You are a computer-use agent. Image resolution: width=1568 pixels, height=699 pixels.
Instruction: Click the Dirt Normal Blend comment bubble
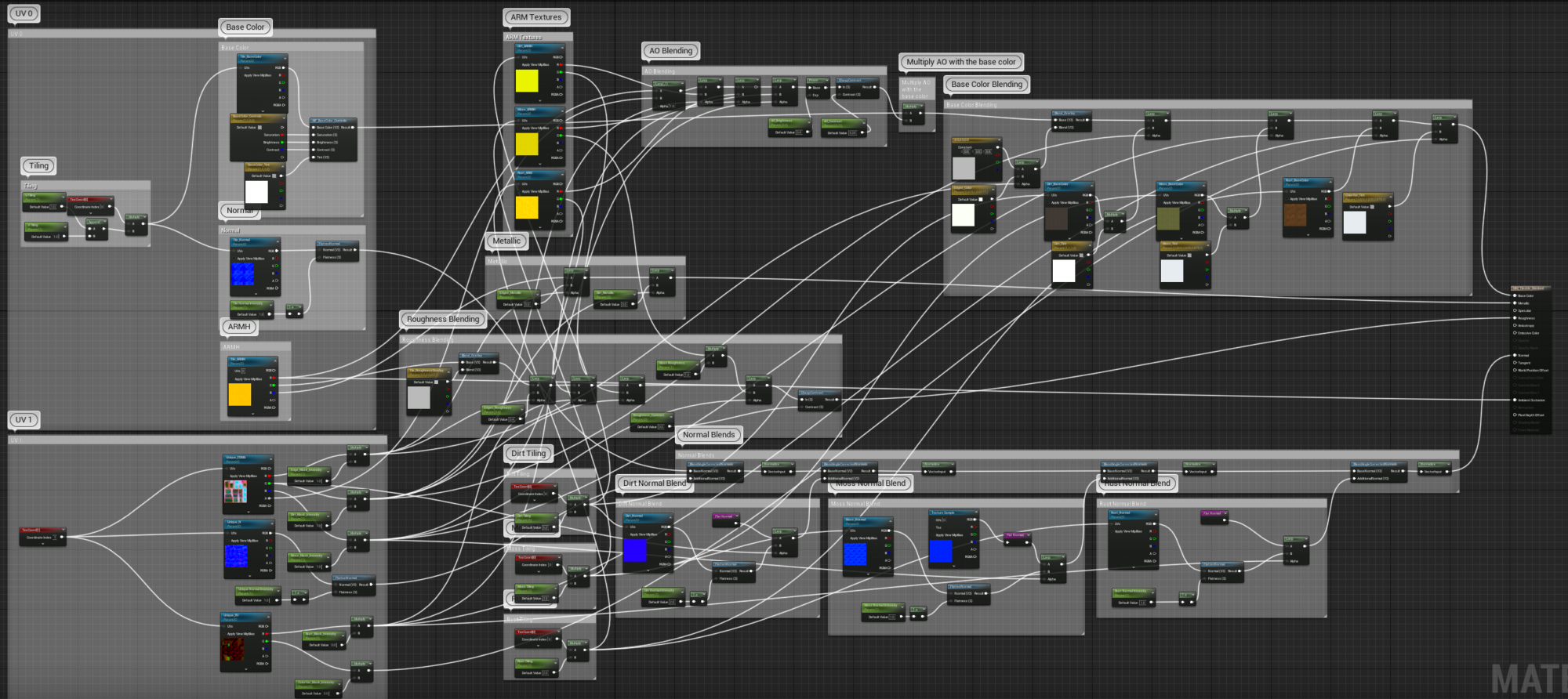pyautogui.click(x=654, y=484)
